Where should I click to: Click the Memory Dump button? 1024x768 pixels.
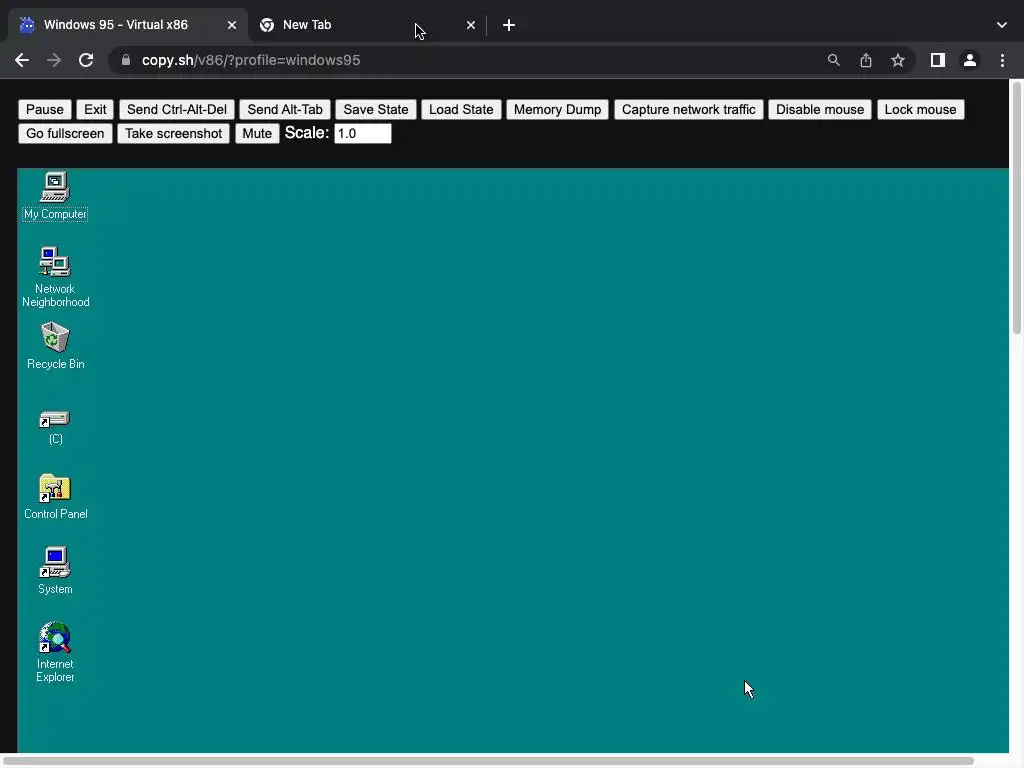click(557, 110)
